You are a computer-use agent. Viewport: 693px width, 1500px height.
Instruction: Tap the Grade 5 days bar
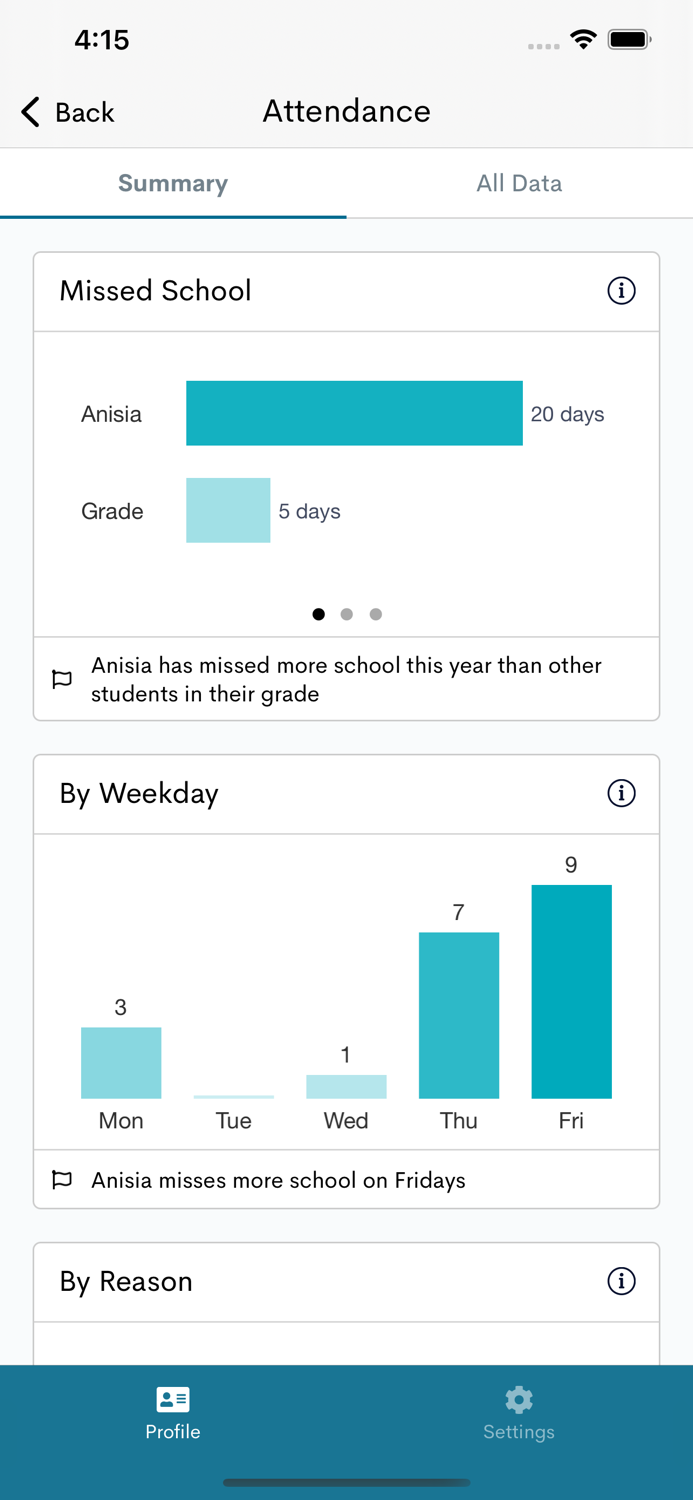(x=228, y=511)
